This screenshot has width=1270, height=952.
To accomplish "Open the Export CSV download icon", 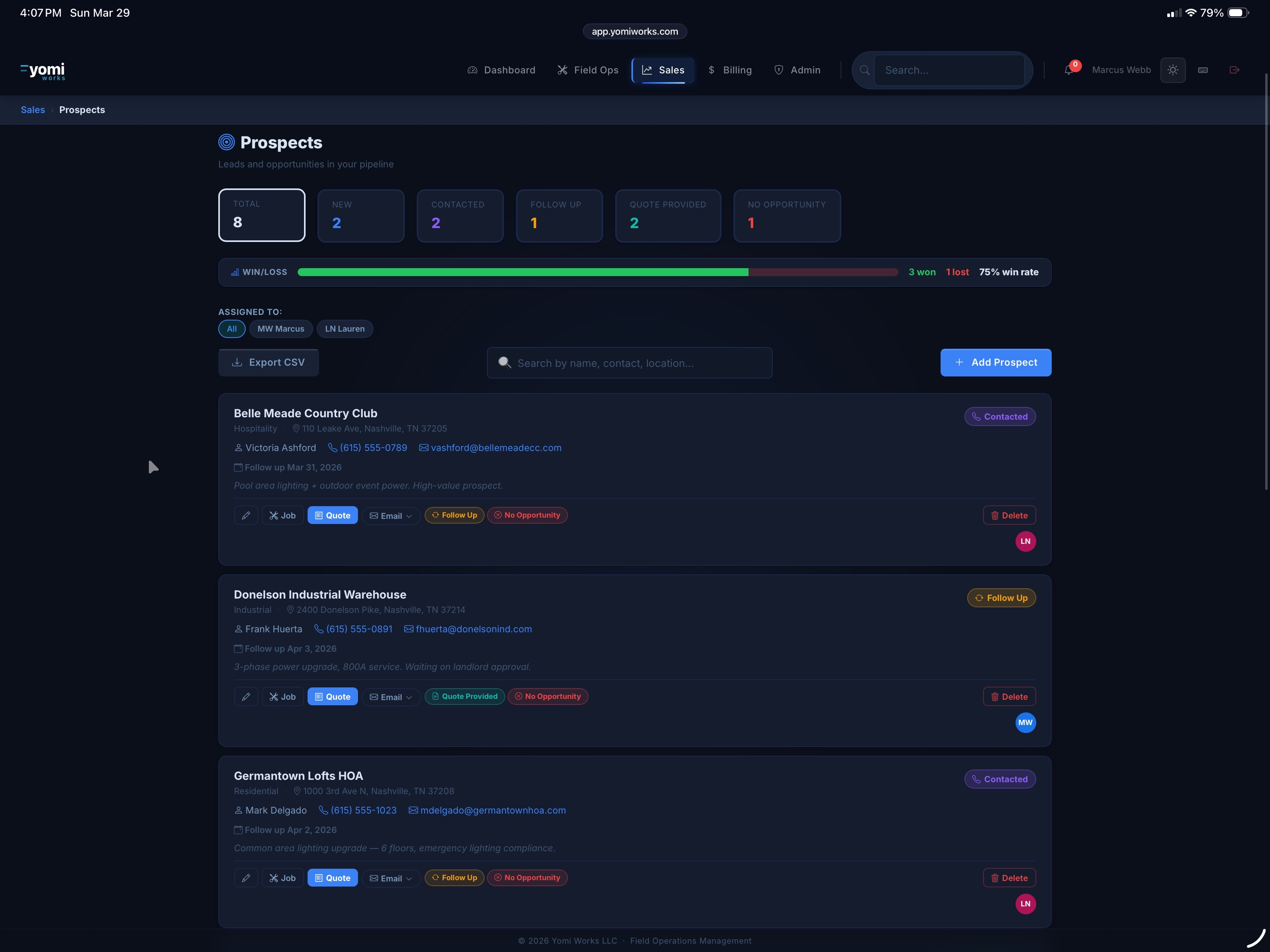I will tap(237, 362).
